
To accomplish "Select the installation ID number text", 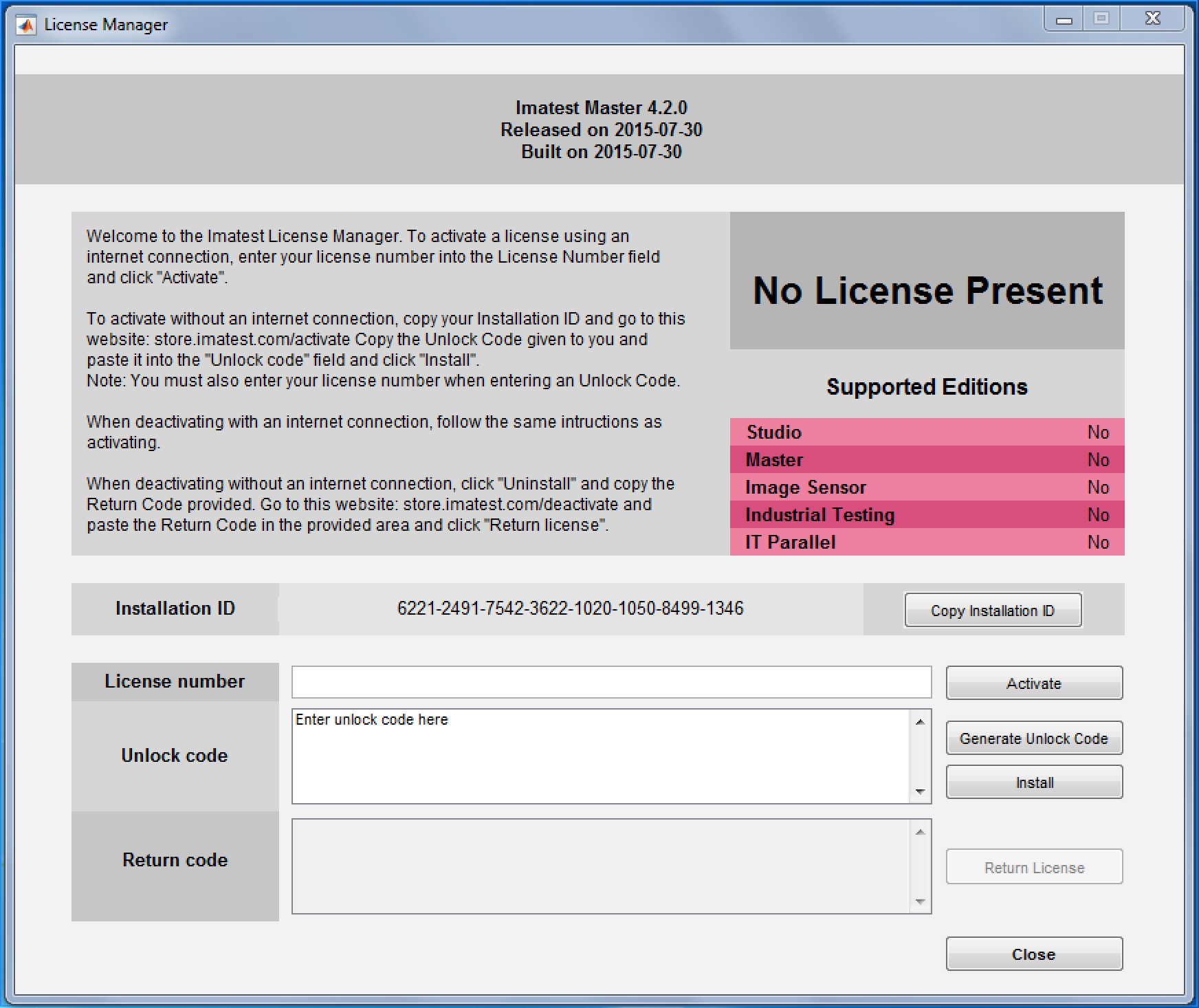I will 571,609.
